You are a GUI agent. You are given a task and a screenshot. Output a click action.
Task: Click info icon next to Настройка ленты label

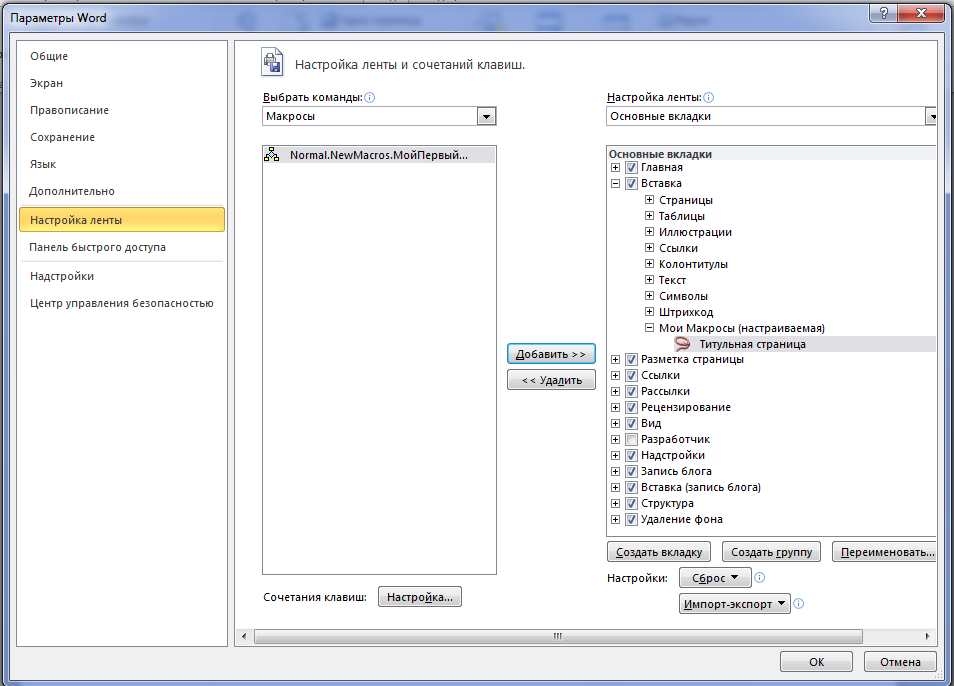click(708, 97)
